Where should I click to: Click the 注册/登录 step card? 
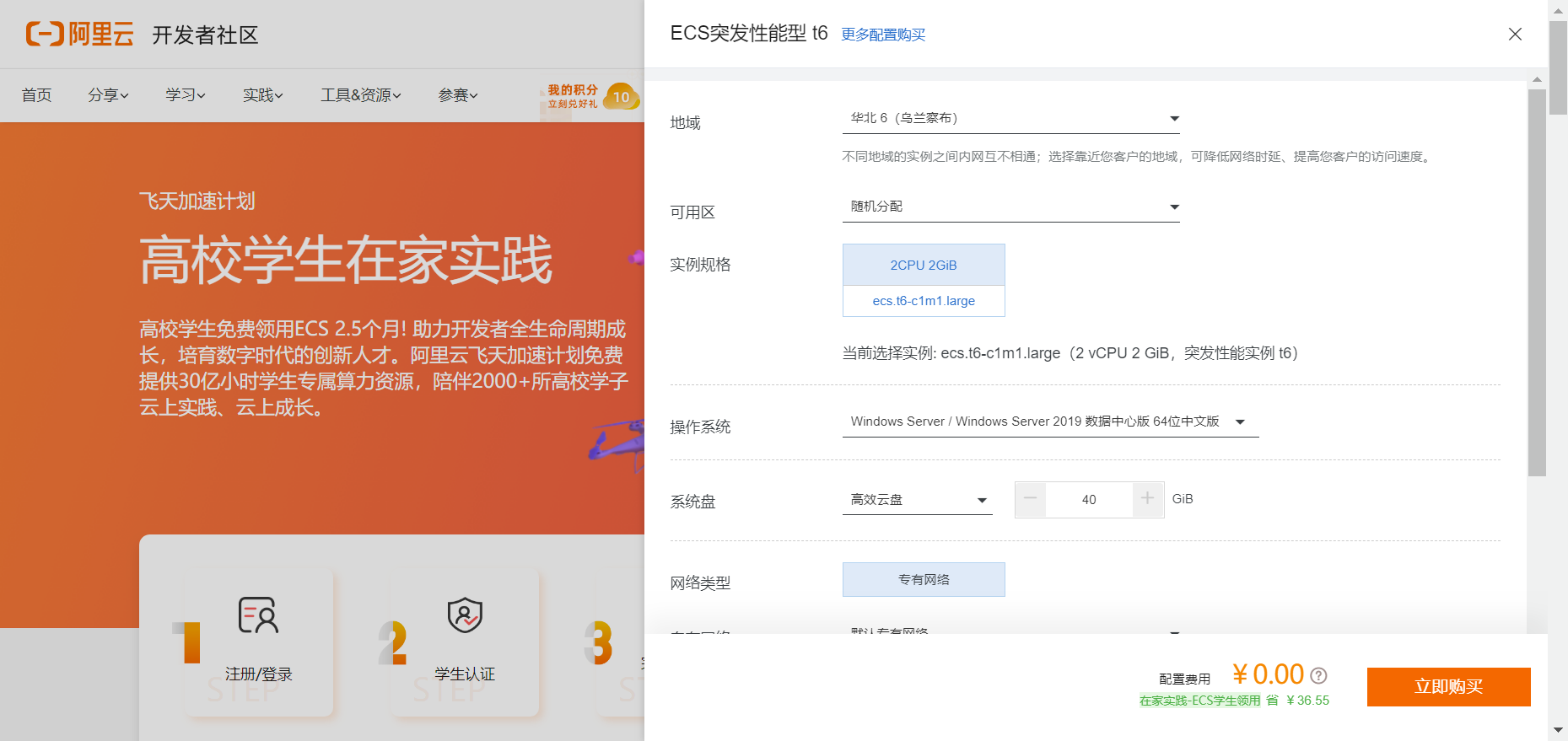259,642
